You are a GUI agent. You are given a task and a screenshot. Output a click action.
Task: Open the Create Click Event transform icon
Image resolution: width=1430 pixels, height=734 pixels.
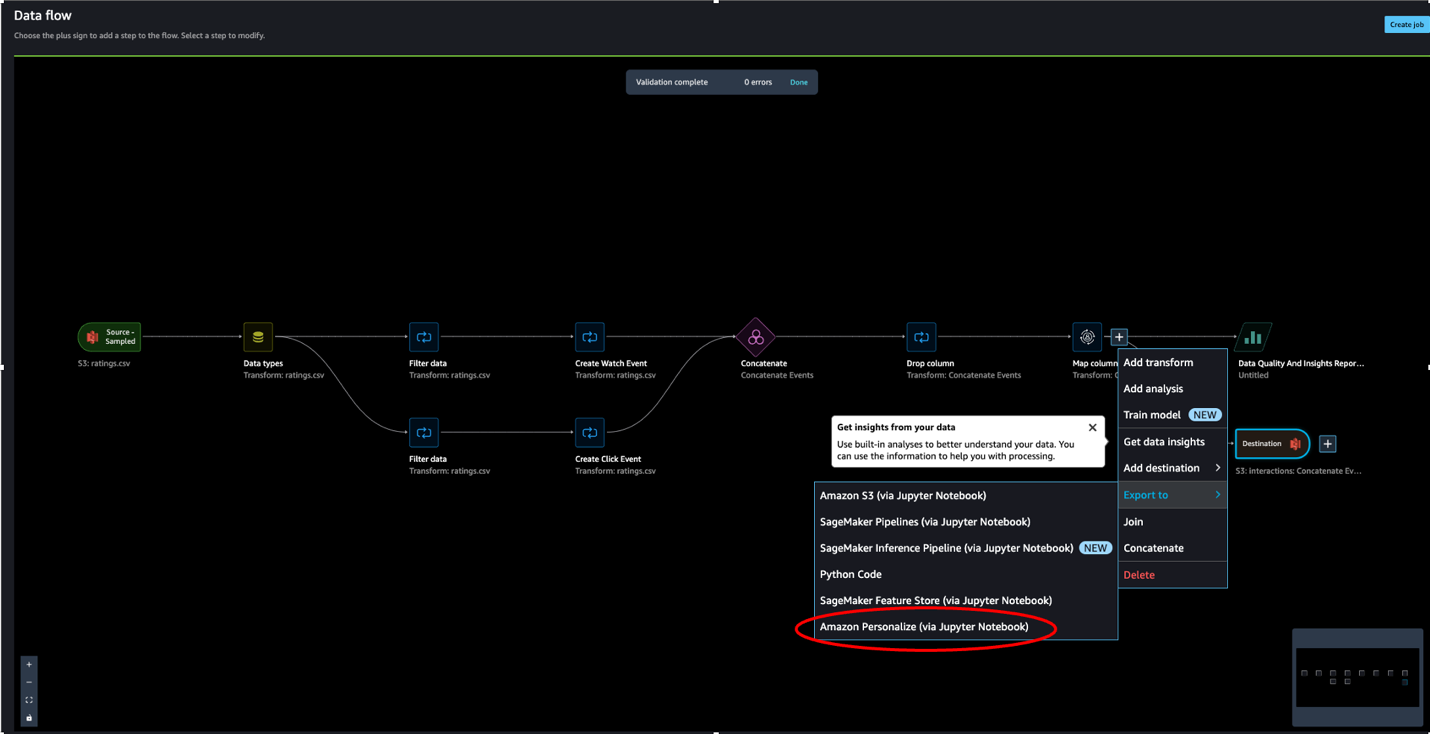pyautogui.click(x=590, y=433)
